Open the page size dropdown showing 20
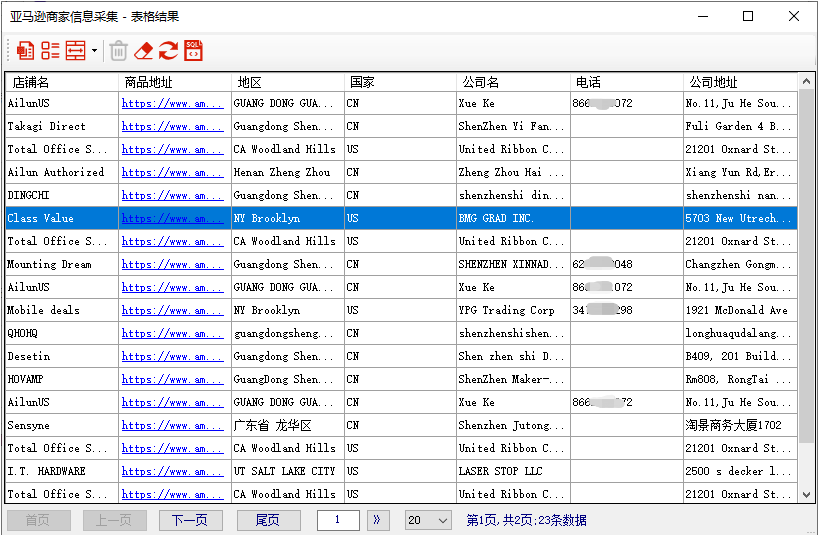The height and width of the screenshot is (537, 818). coord(428,520)
